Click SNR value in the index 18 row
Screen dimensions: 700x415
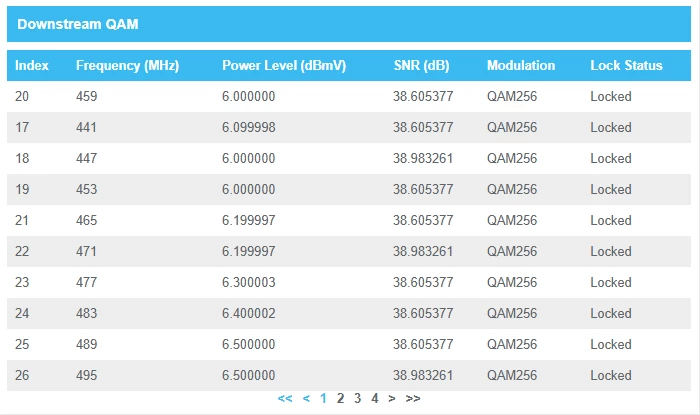click(x=423, y=158)
